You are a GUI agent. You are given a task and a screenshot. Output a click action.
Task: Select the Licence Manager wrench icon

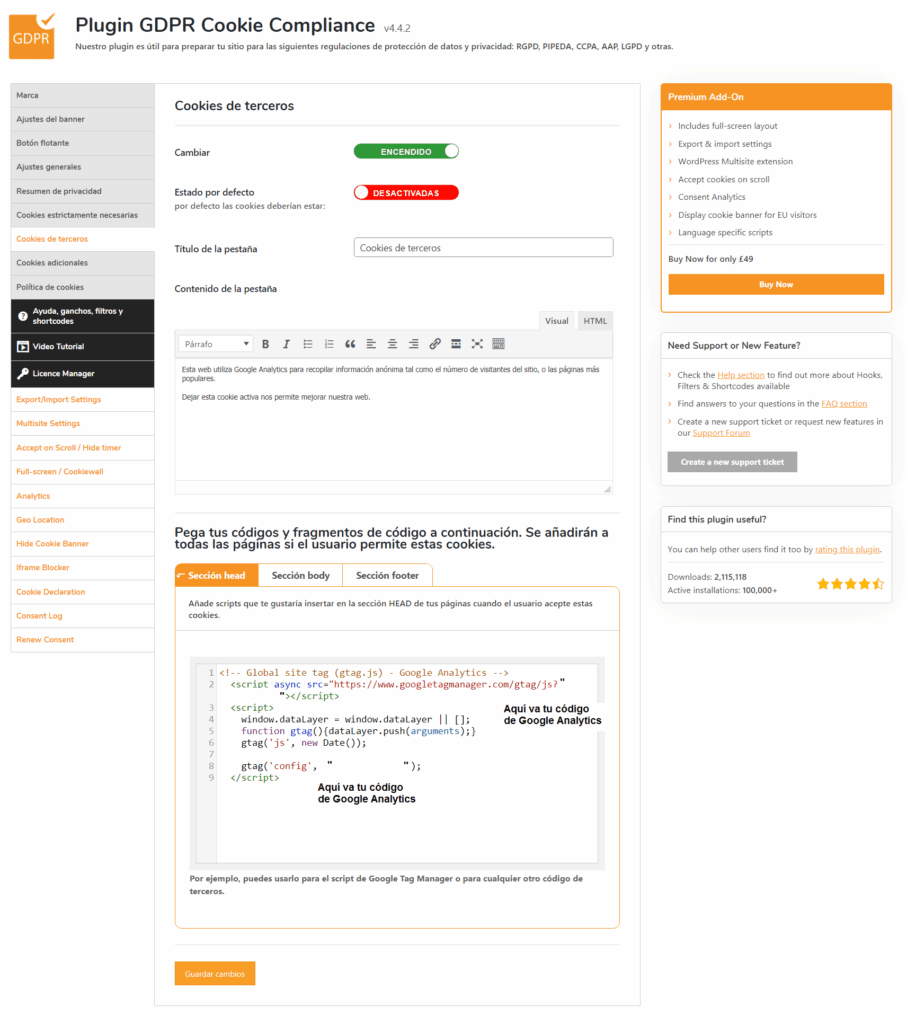coord(22,375)
